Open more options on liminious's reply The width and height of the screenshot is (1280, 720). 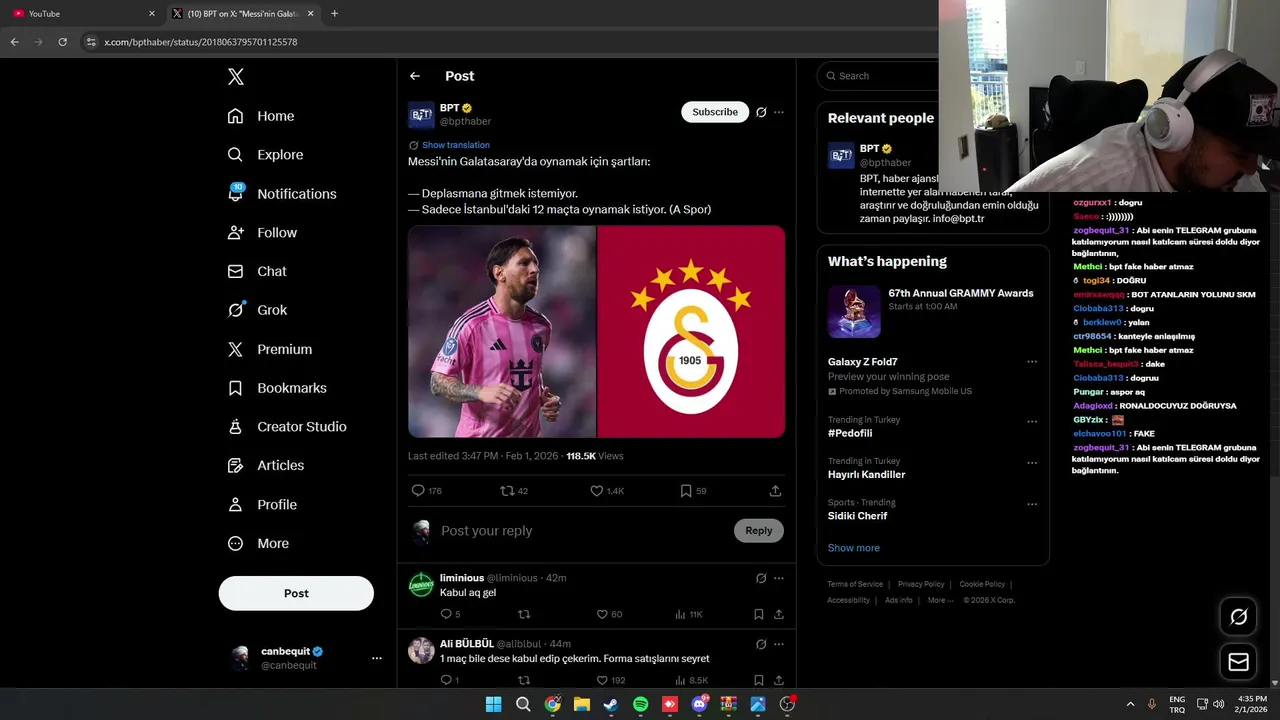coord(779,578)
